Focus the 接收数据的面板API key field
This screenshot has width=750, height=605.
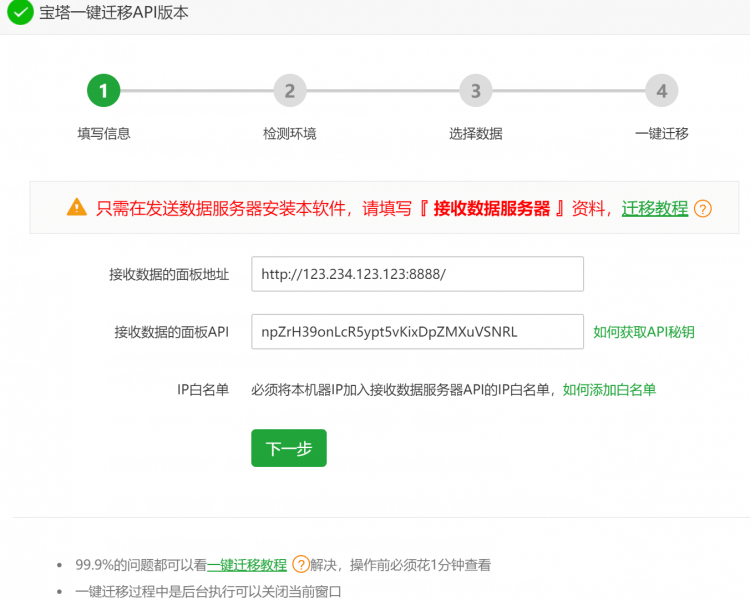click(x=417, y=332)
